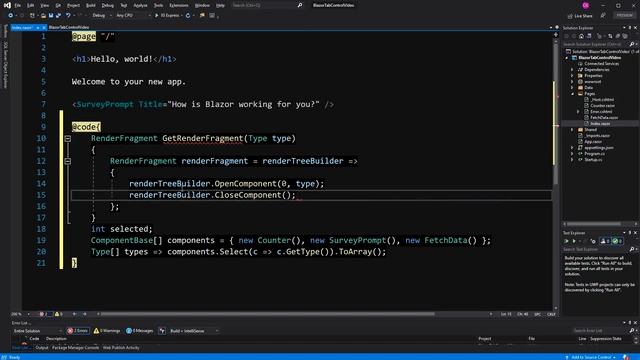This screenshot has height=360, width=640.
Task: Click the send feedback icon near Live Share
Action: 603,16
